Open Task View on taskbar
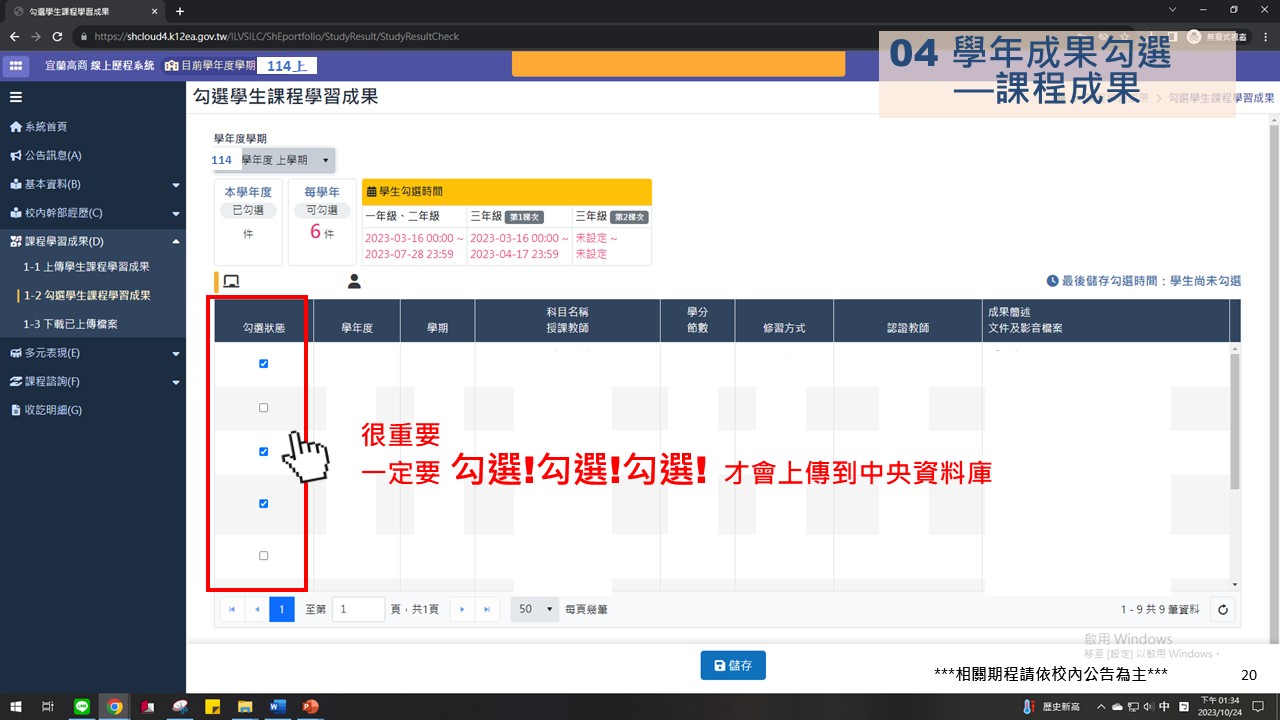1280x720 pixels. pos(48,706)
